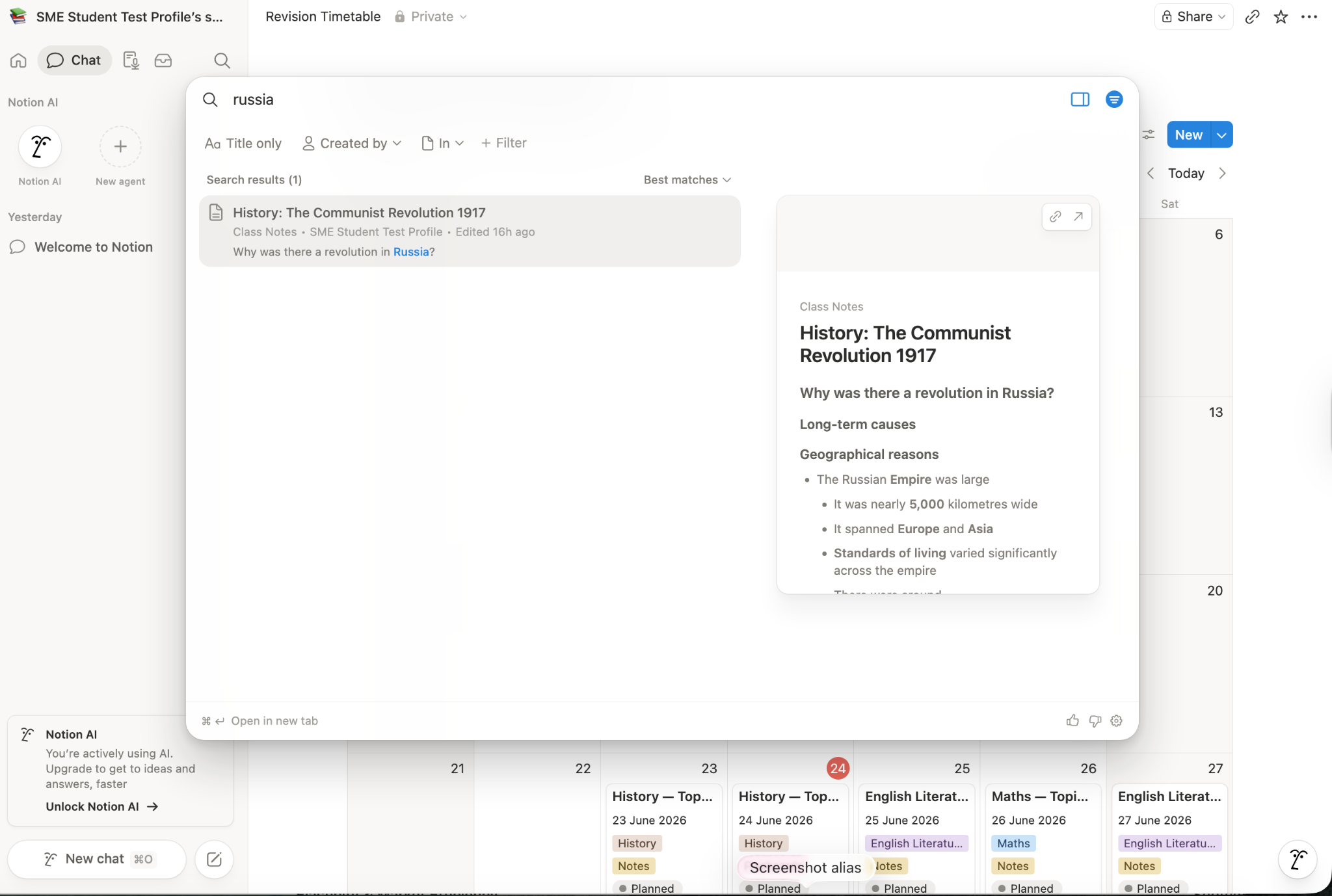Open the Private visibility dropdown
The width and height of the screenshot is (1332, 896).
tap(431, 16)
